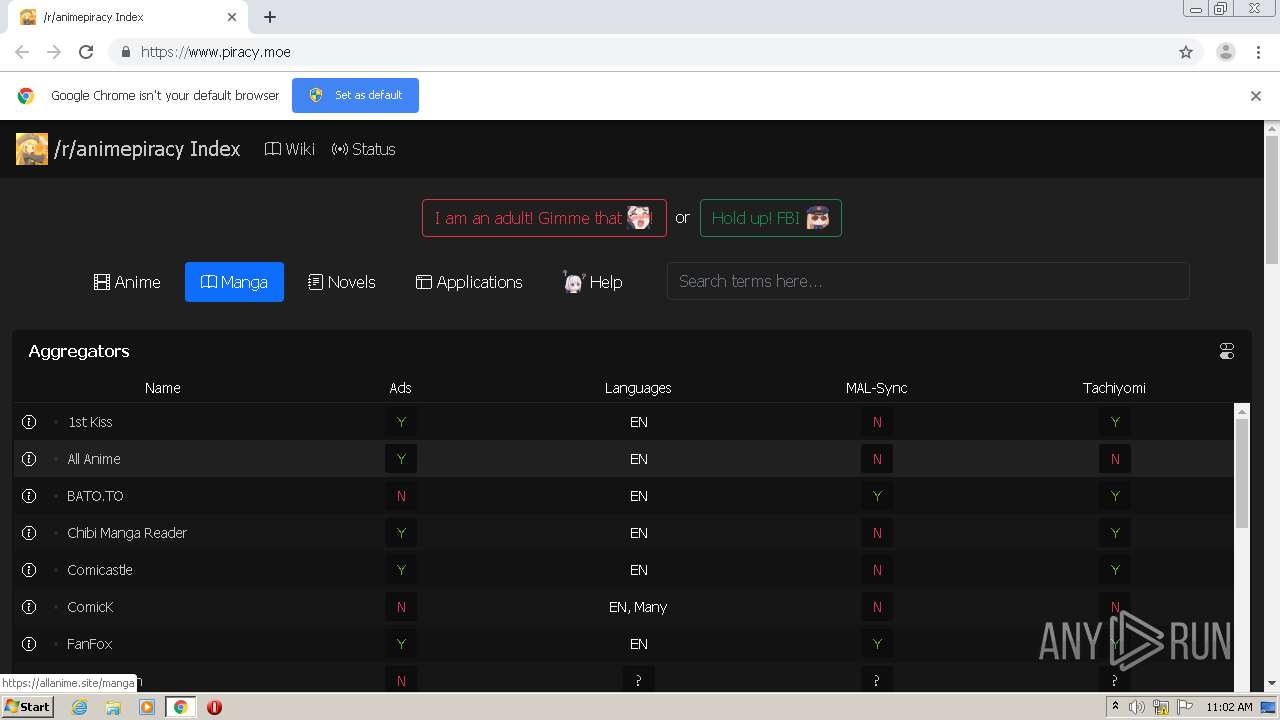Set Chrome as the default browser
Image resolution: width=1280 pixels, height=720 pixels.
point(355,95)
